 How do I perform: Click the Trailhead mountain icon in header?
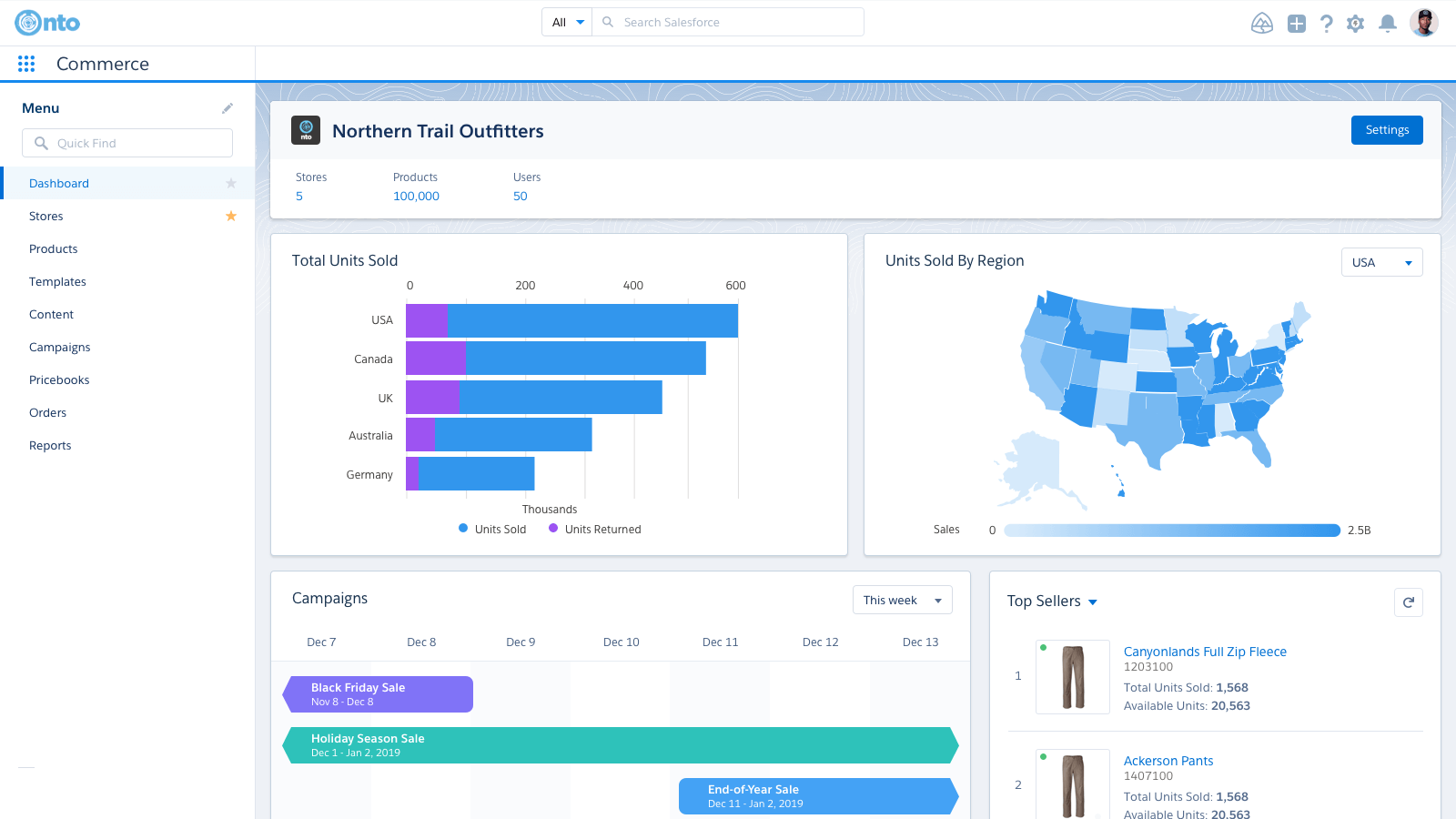(1261, 24)
